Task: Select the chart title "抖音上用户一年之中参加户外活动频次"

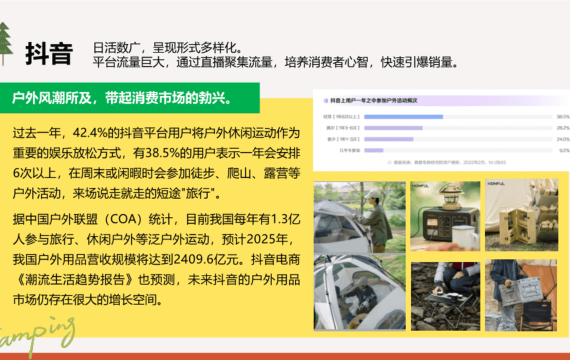Action: tap(373, 100)
